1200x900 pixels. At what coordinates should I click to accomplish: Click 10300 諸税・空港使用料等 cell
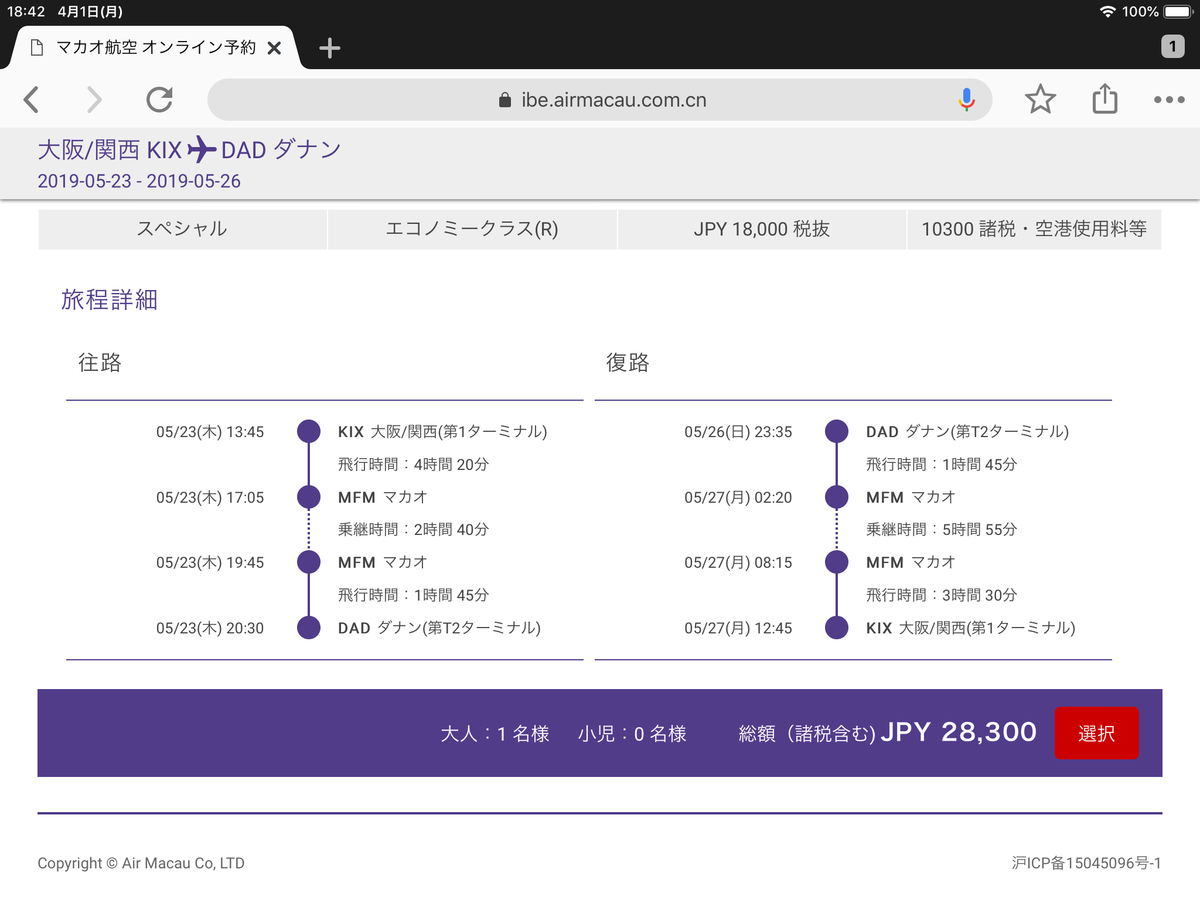(1034, 229)
